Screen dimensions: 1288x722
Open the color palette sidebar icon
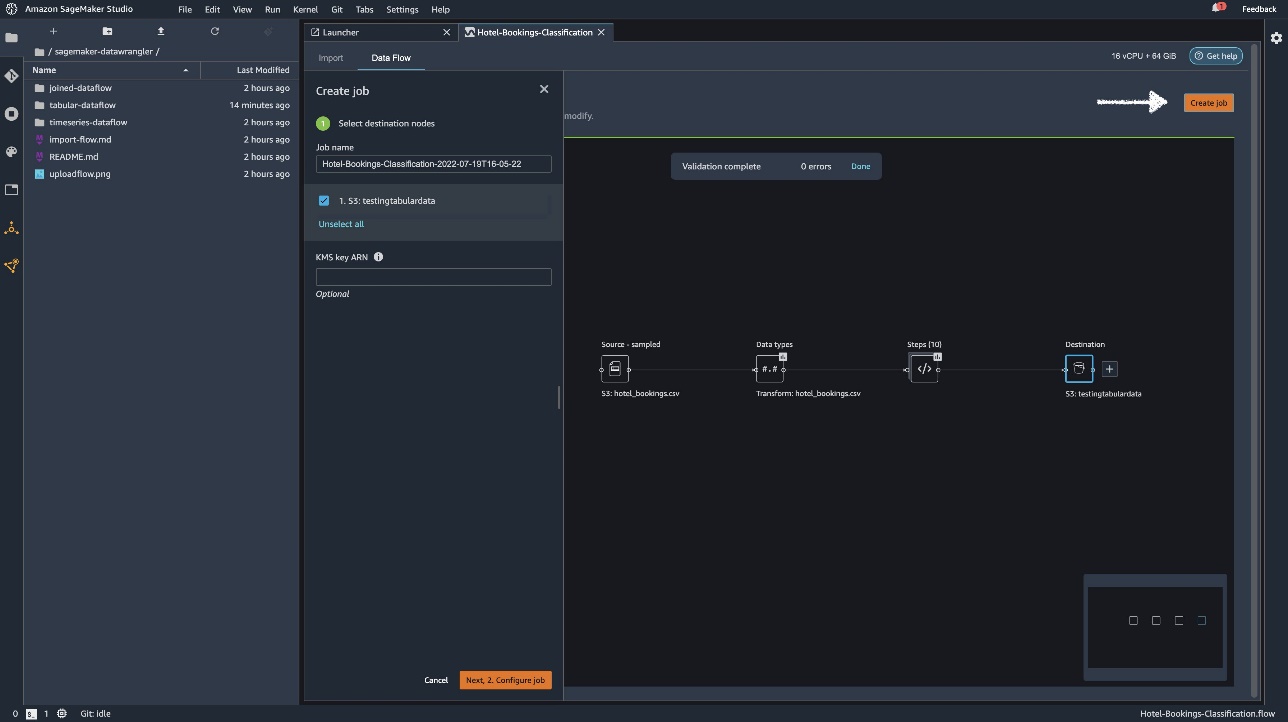click(11, 152)
